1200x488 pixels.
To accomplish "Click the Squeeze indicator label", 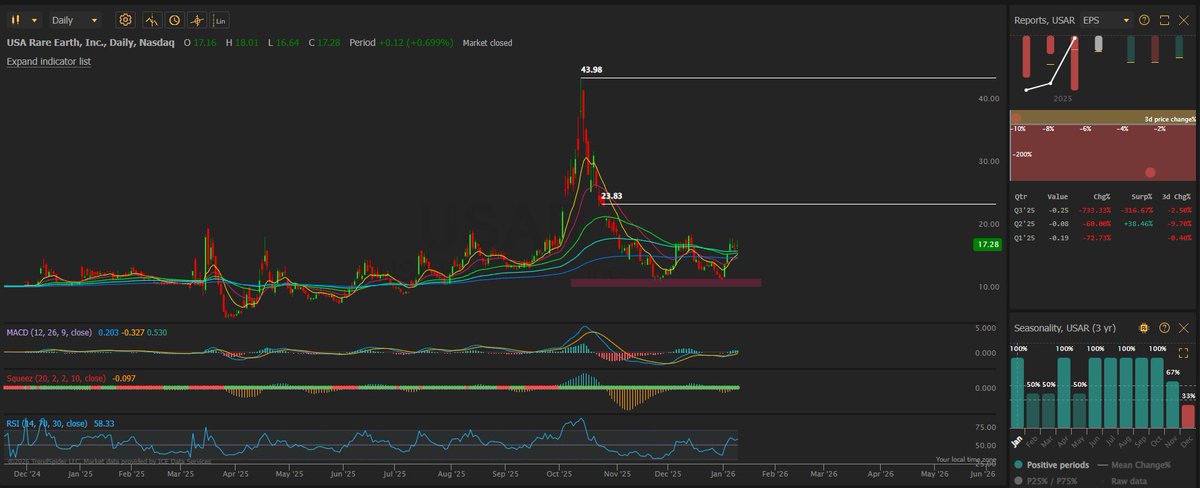I will click(55, 379).
